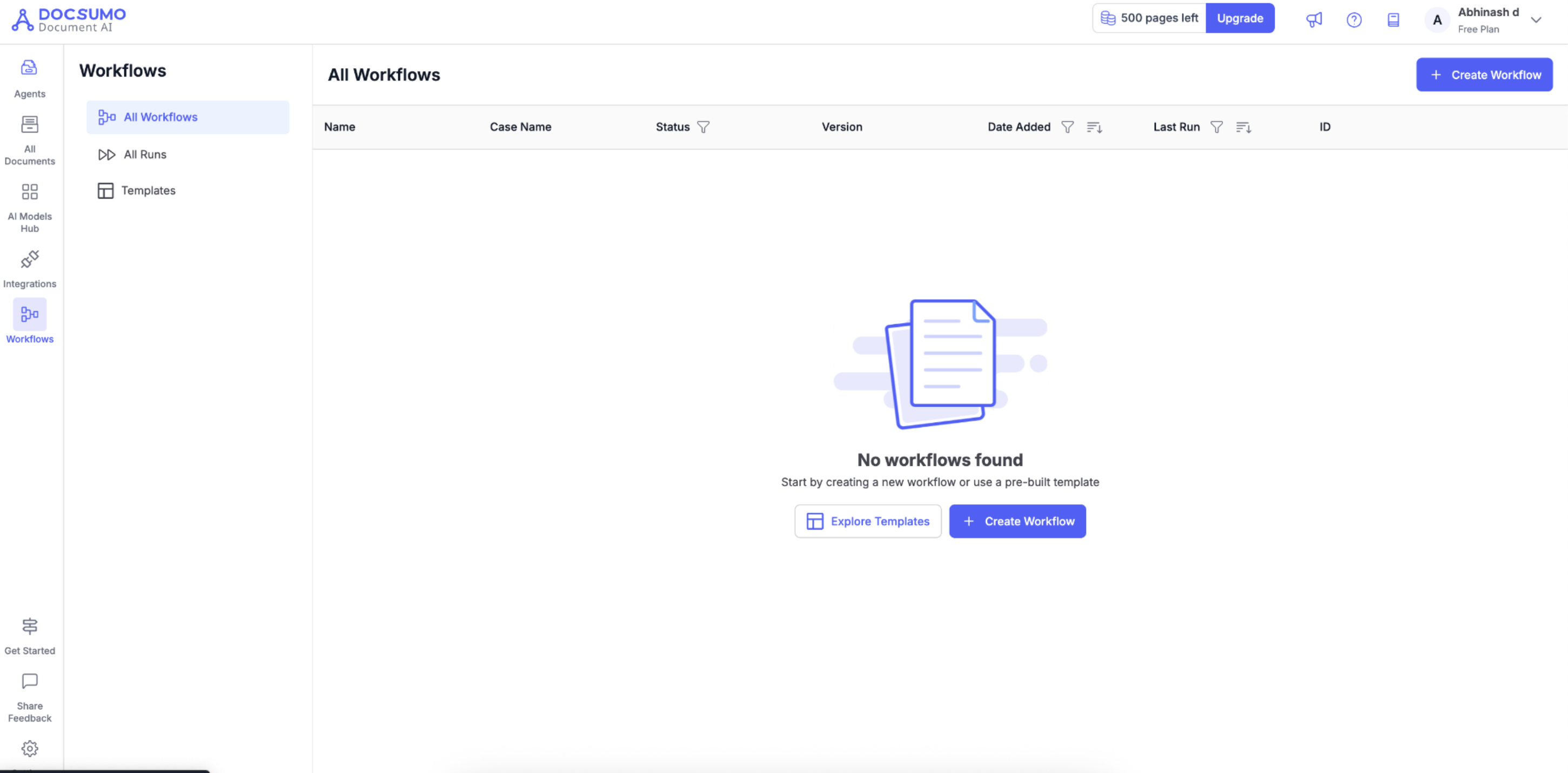Viewport: 1568px width, 773px height.
Task: Click the Upgrade button
Action: pos(1240,18)
